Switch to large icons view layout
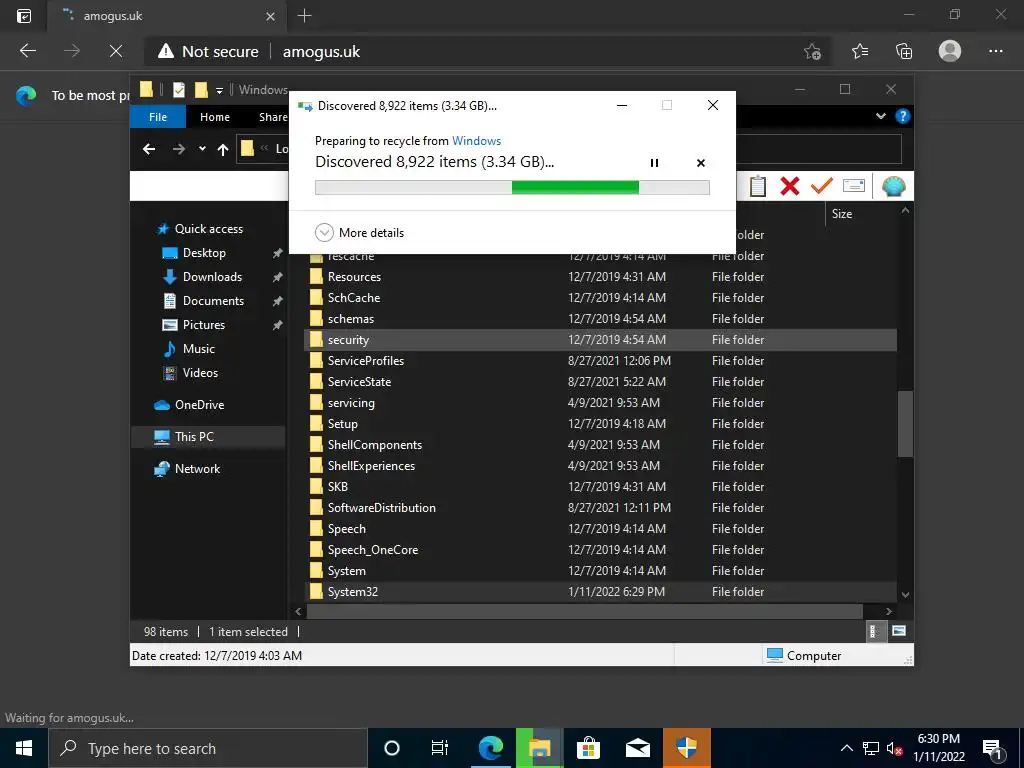 point(899,631)
